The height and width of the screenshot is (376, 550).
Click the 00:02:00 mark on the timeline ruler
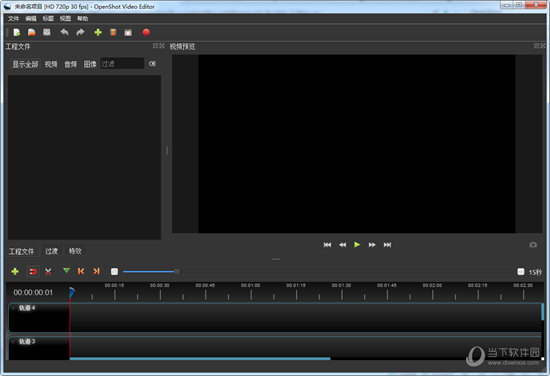coord(432,286)
